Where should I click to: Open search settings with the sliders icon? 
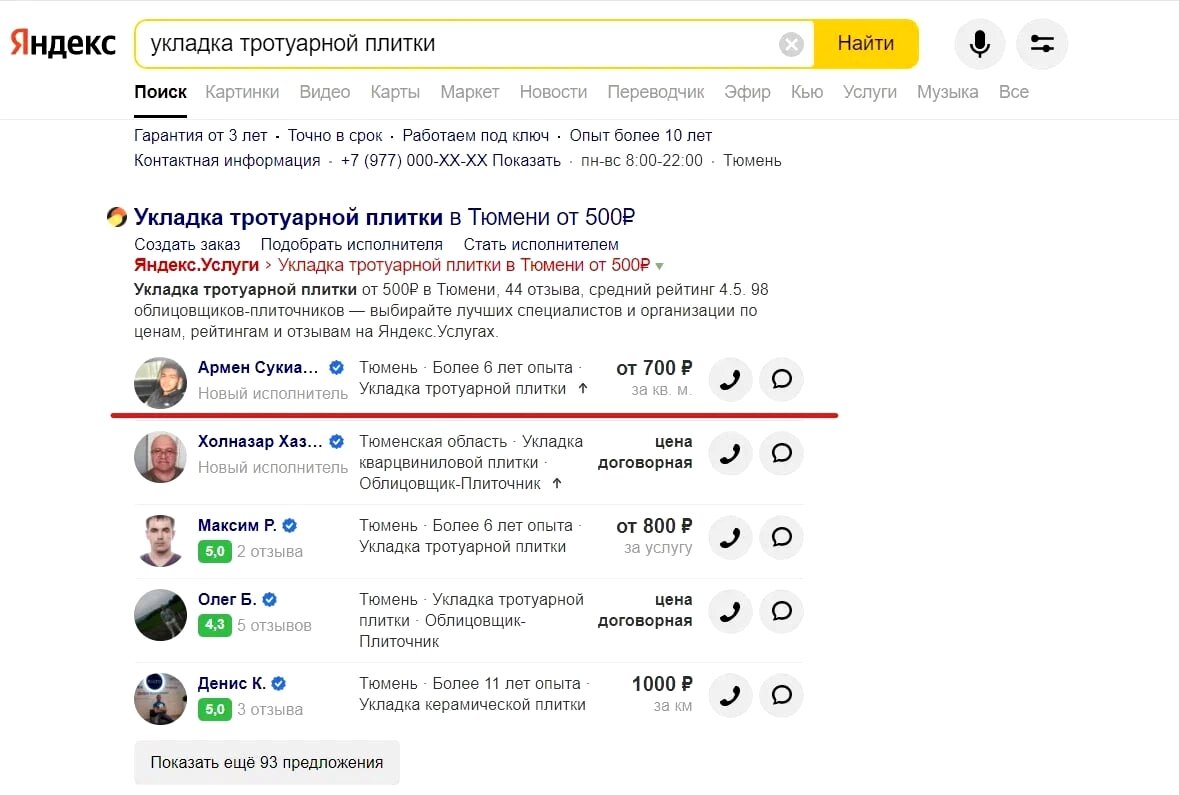pos(1041,44)
